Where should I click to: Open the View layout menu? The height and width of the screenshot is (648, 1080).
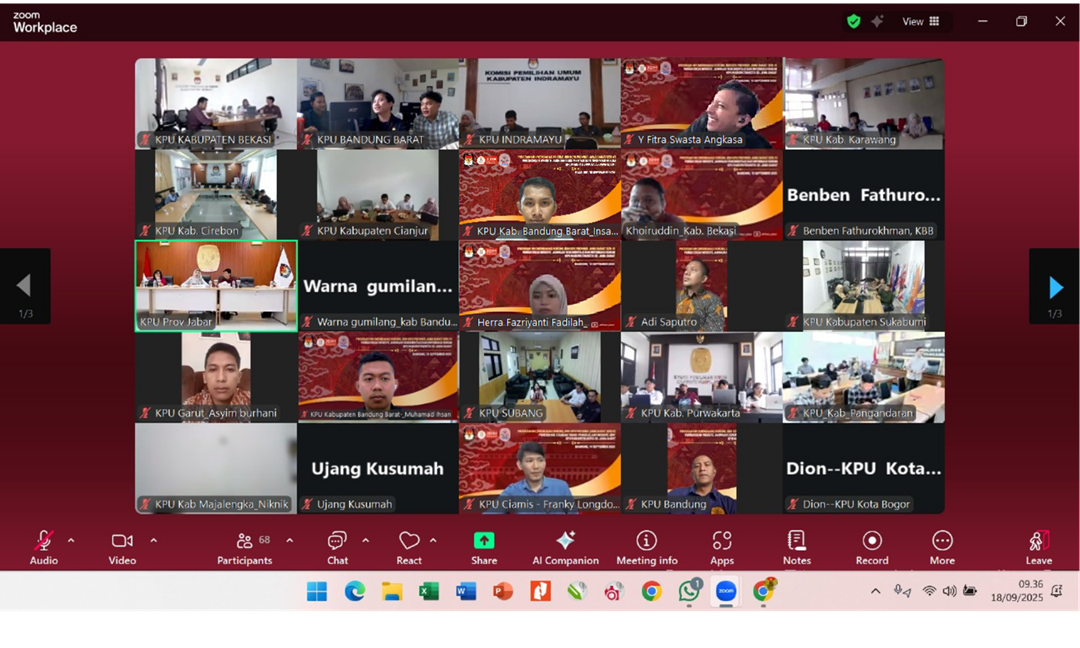(921, 21)
